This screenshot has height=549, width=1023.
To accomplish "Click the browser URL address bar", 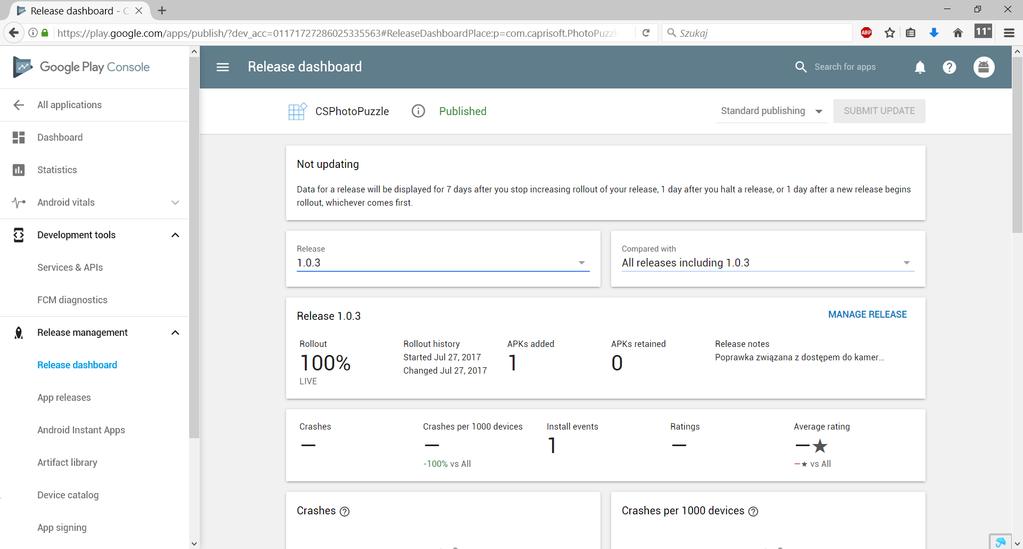I will (x=336, y=33).
